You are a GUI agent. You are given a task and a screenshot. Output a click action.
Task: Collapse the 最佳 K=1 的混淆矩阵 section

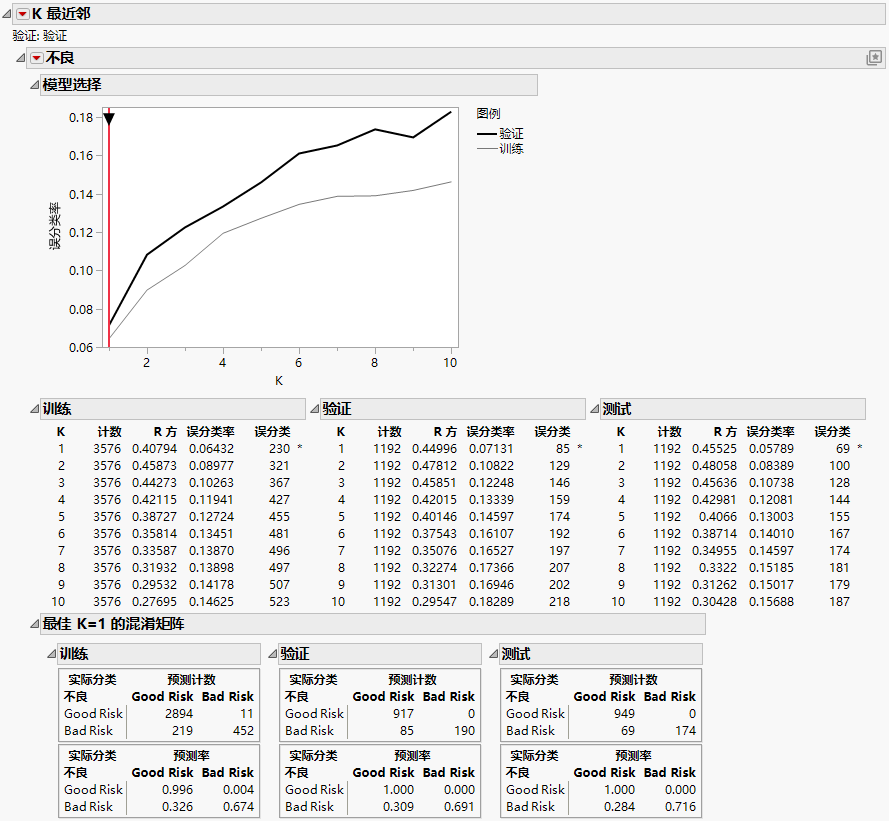33,624
